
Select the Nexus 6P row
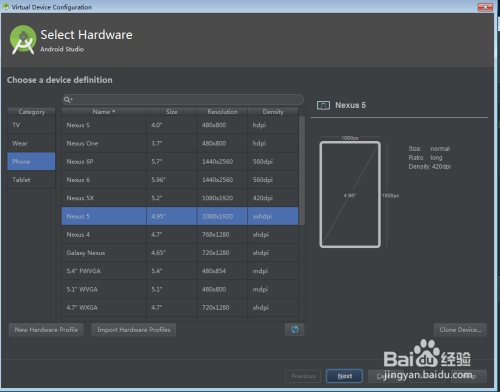point(180,162)
